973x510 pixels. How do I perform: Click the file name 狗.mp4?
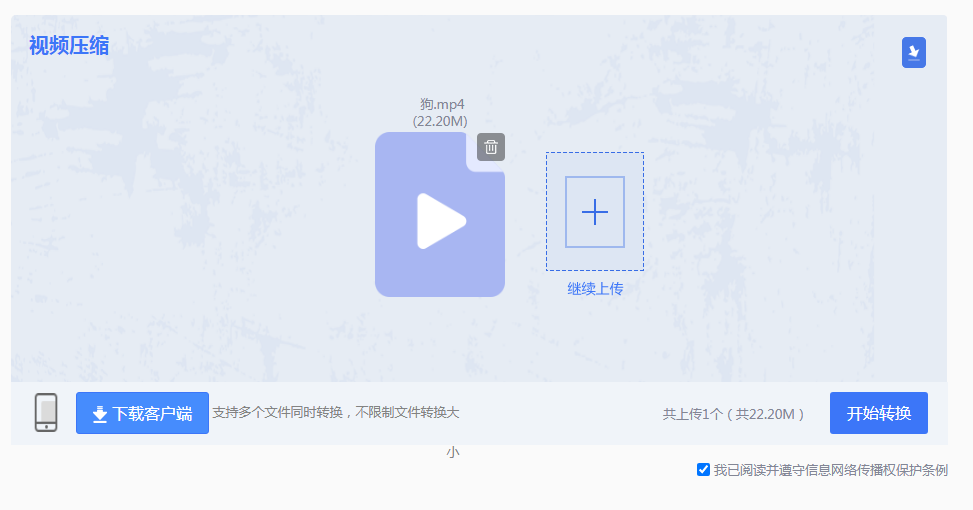(x=442, y=104)
